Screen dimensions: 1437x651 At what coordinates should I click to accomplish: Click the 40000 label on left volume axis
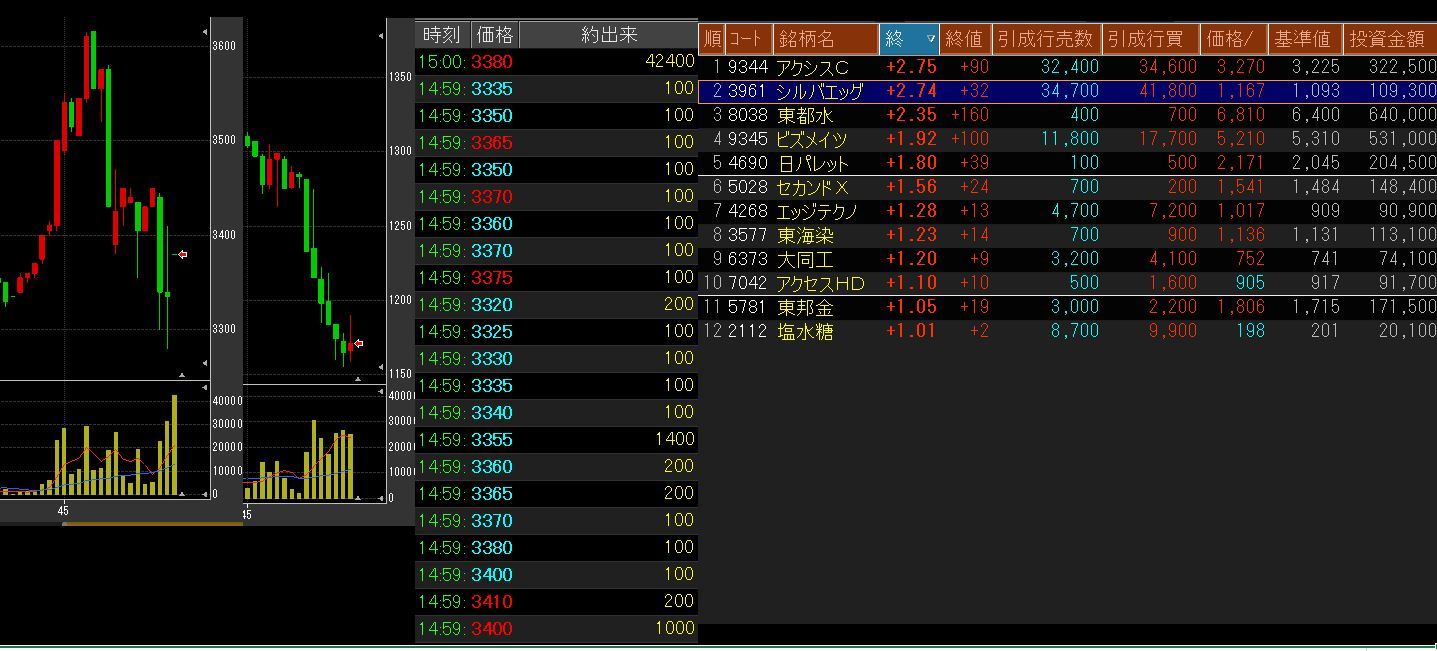[228, 400]
